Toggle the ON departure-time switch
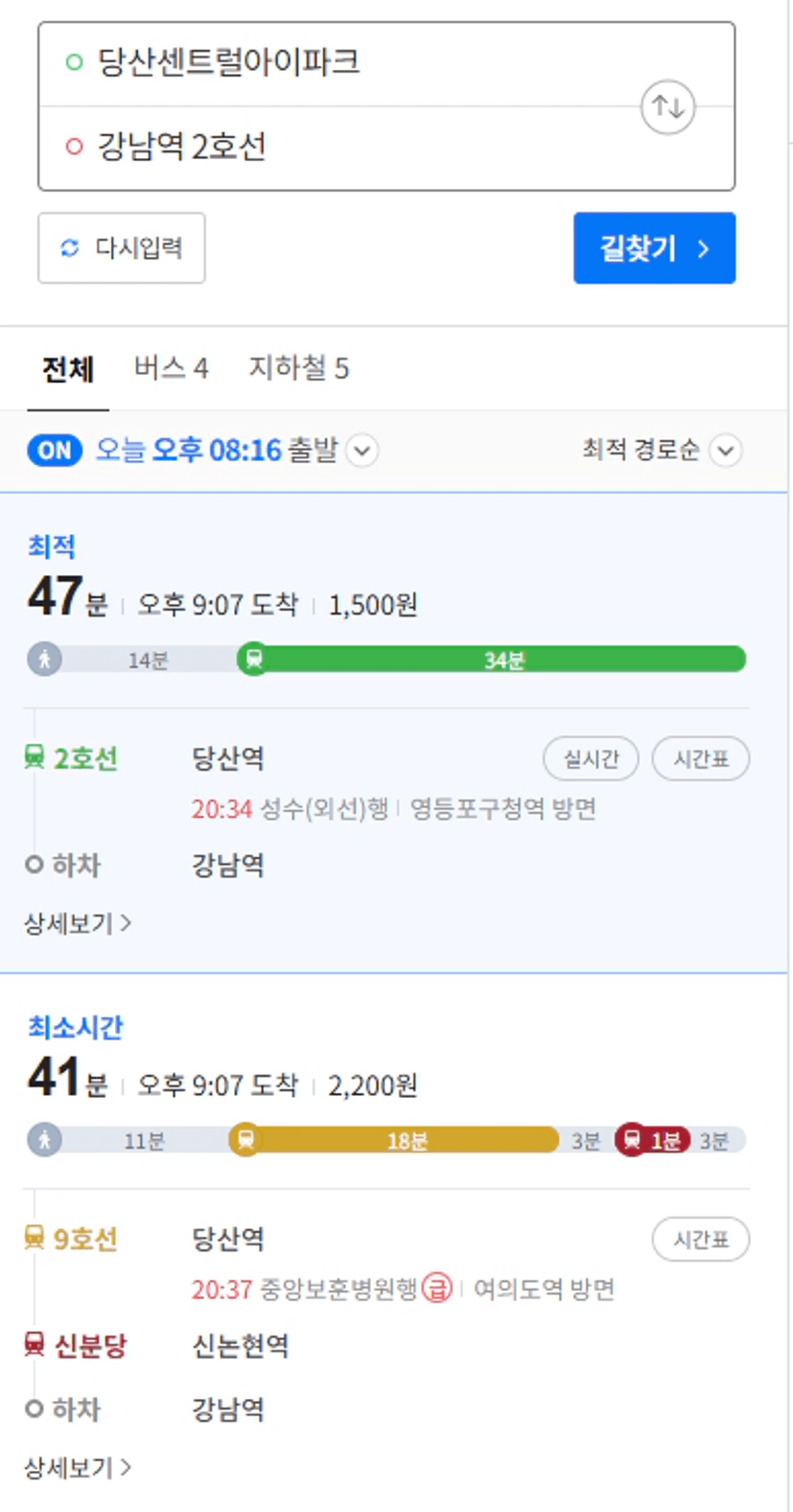 pos(55,450)
